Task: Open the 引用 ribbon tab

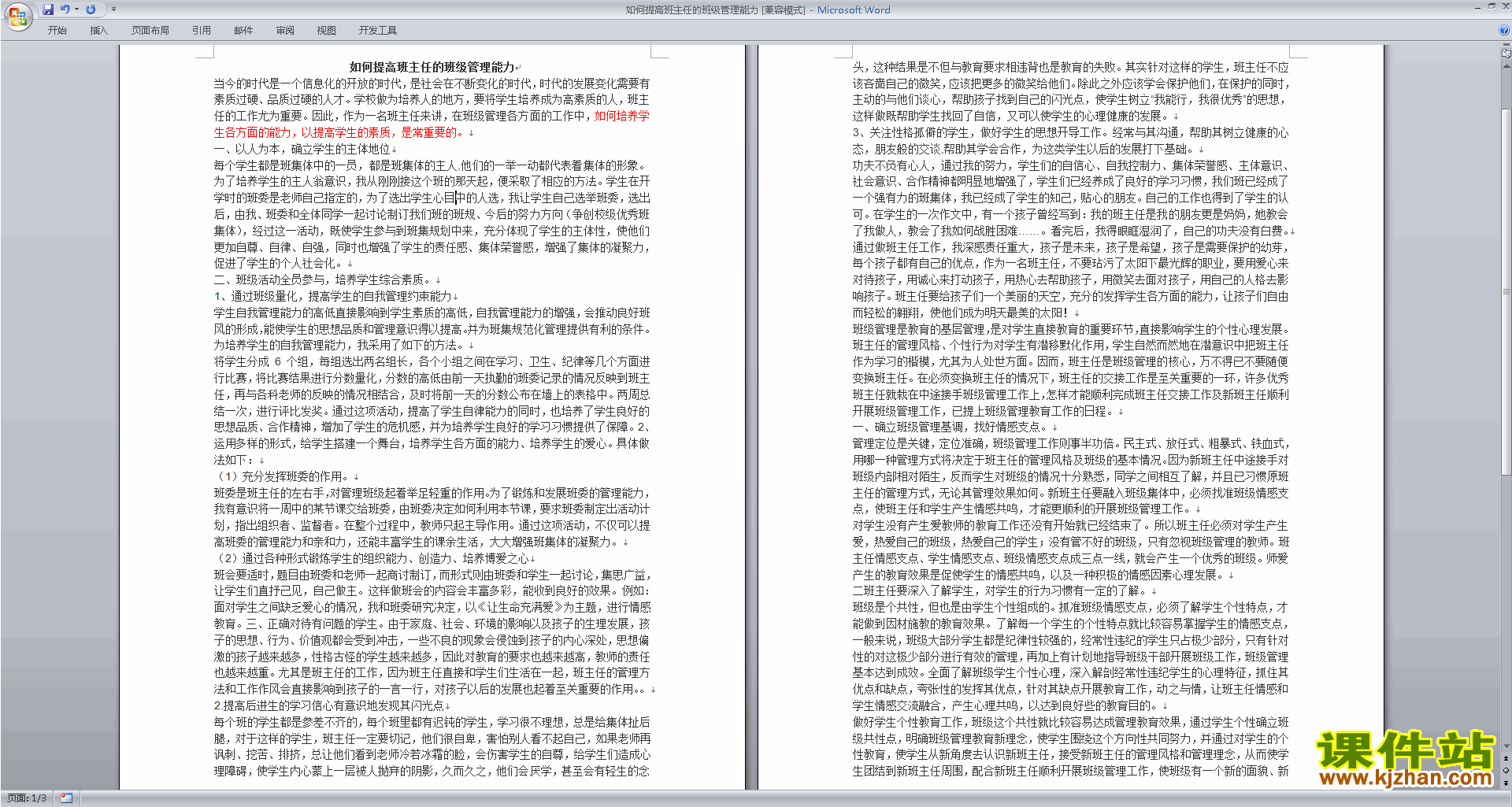Action: point(202,31)
